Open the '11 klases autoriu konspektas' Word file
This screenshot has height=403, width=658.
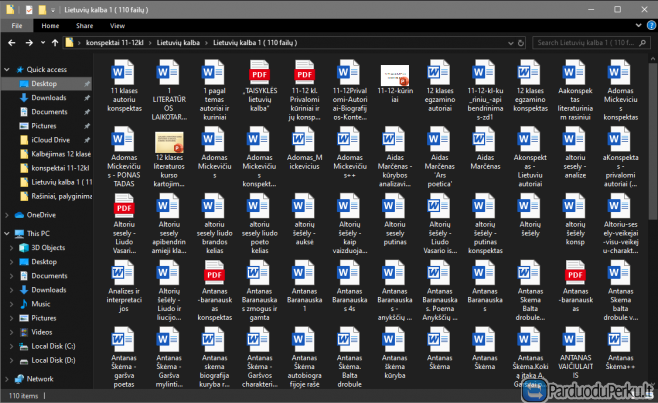[x=124, y=76]
